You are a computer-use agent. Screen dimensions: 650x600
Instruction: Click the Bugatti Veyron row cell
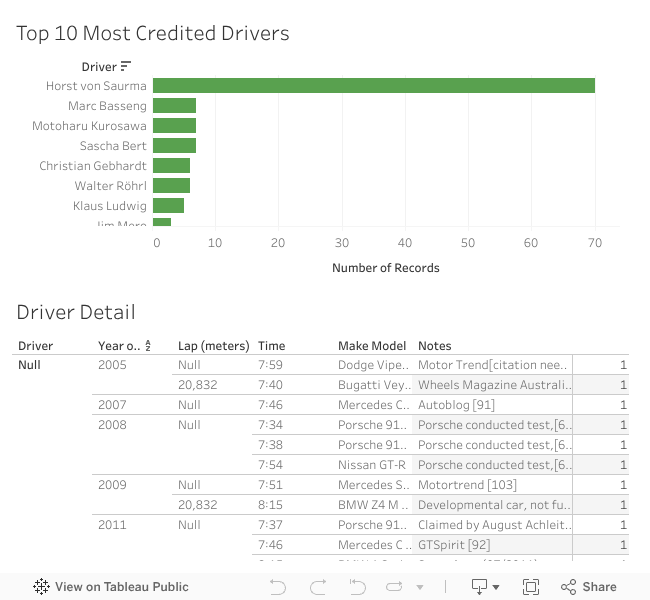[374, 385]
